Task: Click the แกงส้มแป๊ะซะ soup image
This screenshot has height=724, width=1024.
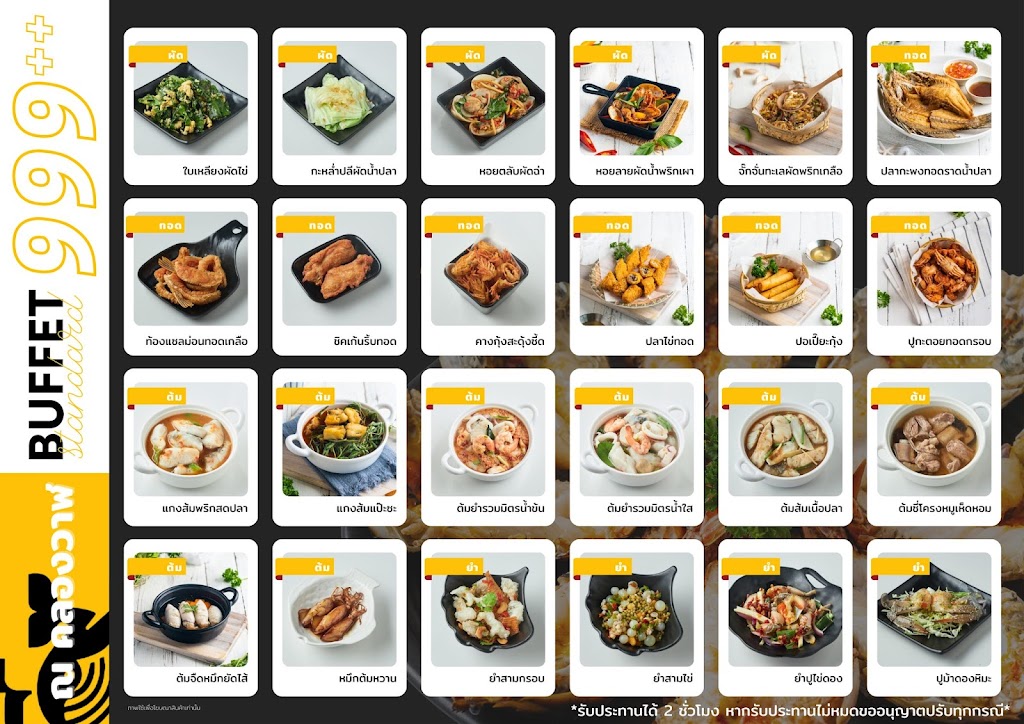Action: point(339,439)
